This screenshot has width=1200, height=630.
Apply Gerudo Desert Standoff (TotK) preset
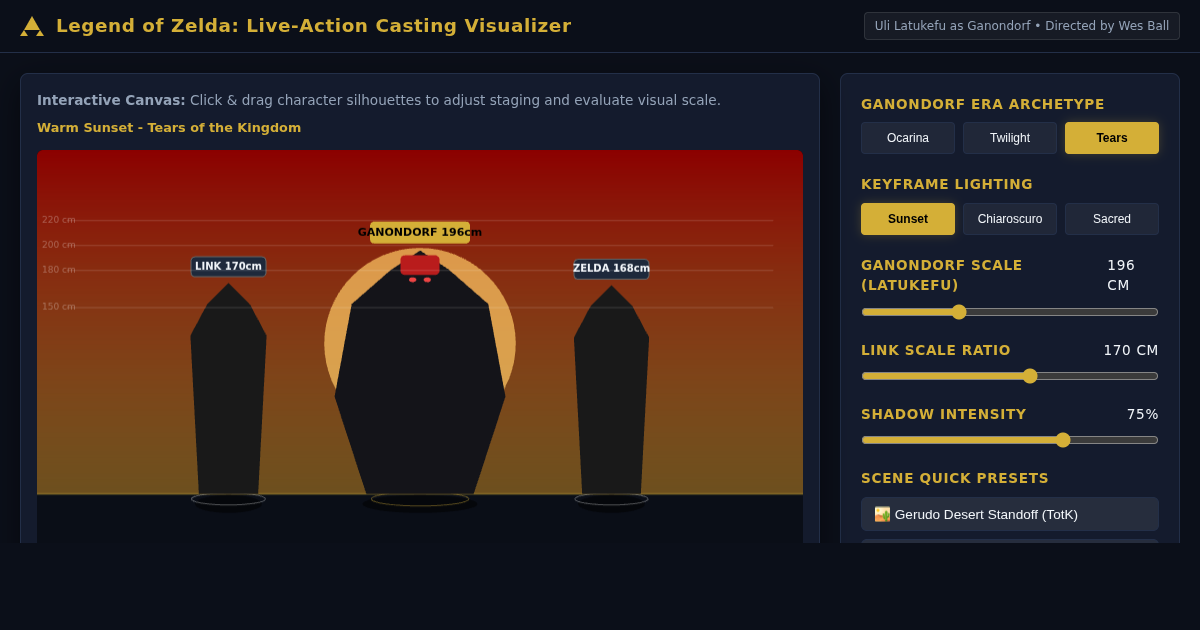(x=1010, y=514)
